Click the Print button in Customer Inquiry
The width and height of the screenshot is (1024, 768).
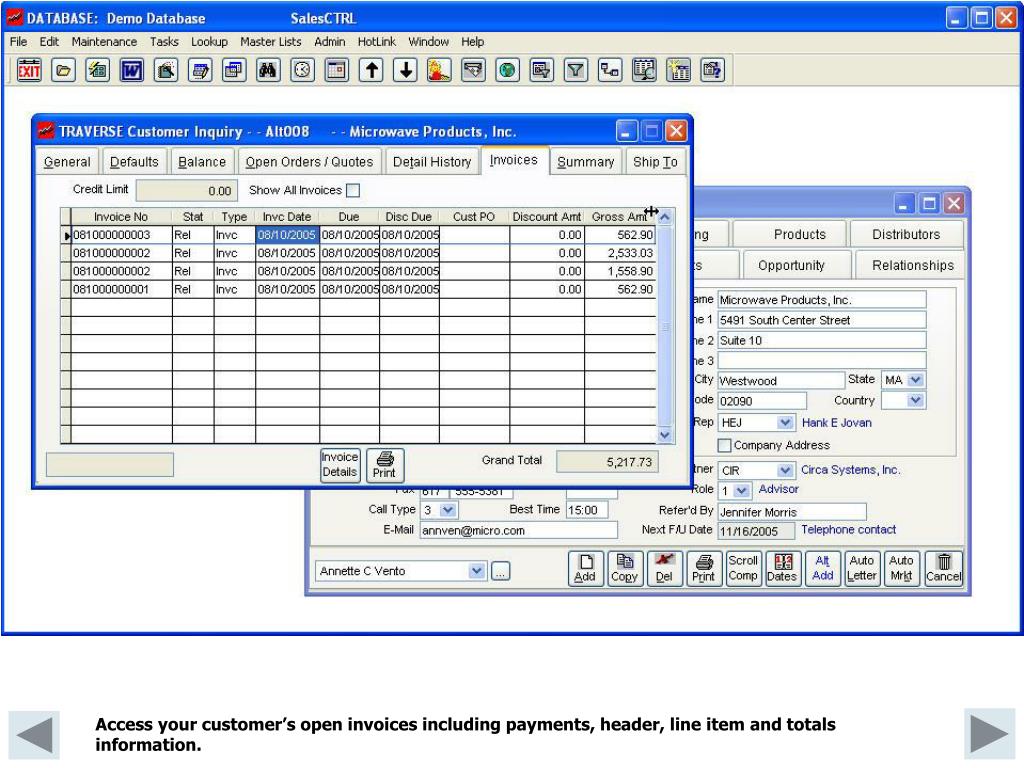[385, 465]
